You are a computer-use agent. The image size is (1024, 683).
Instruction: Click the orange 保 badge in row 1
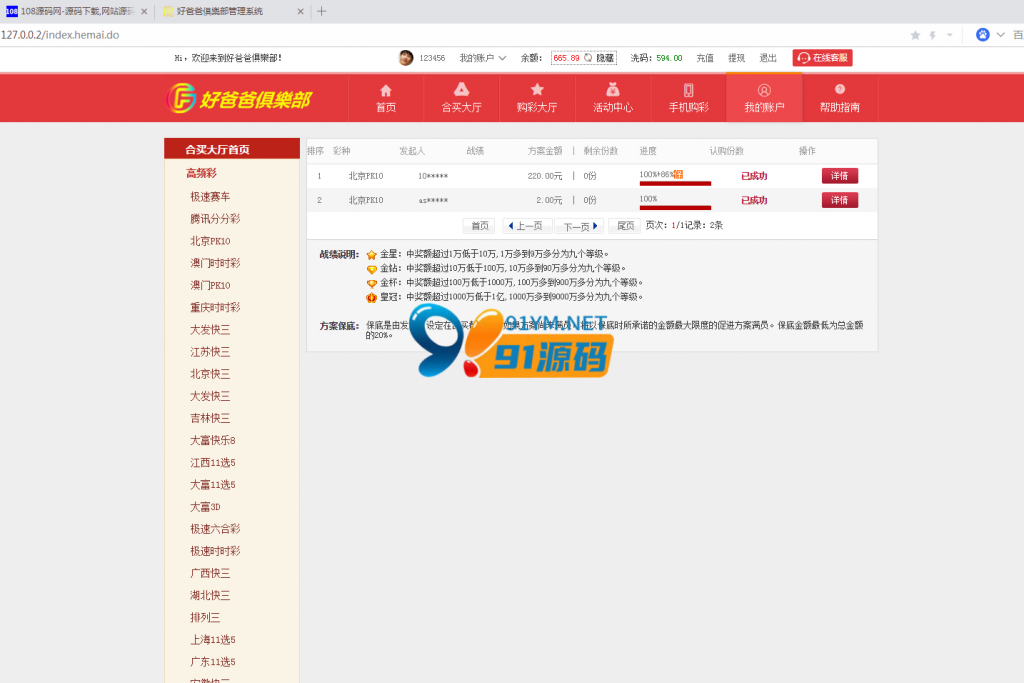[679, 174]
